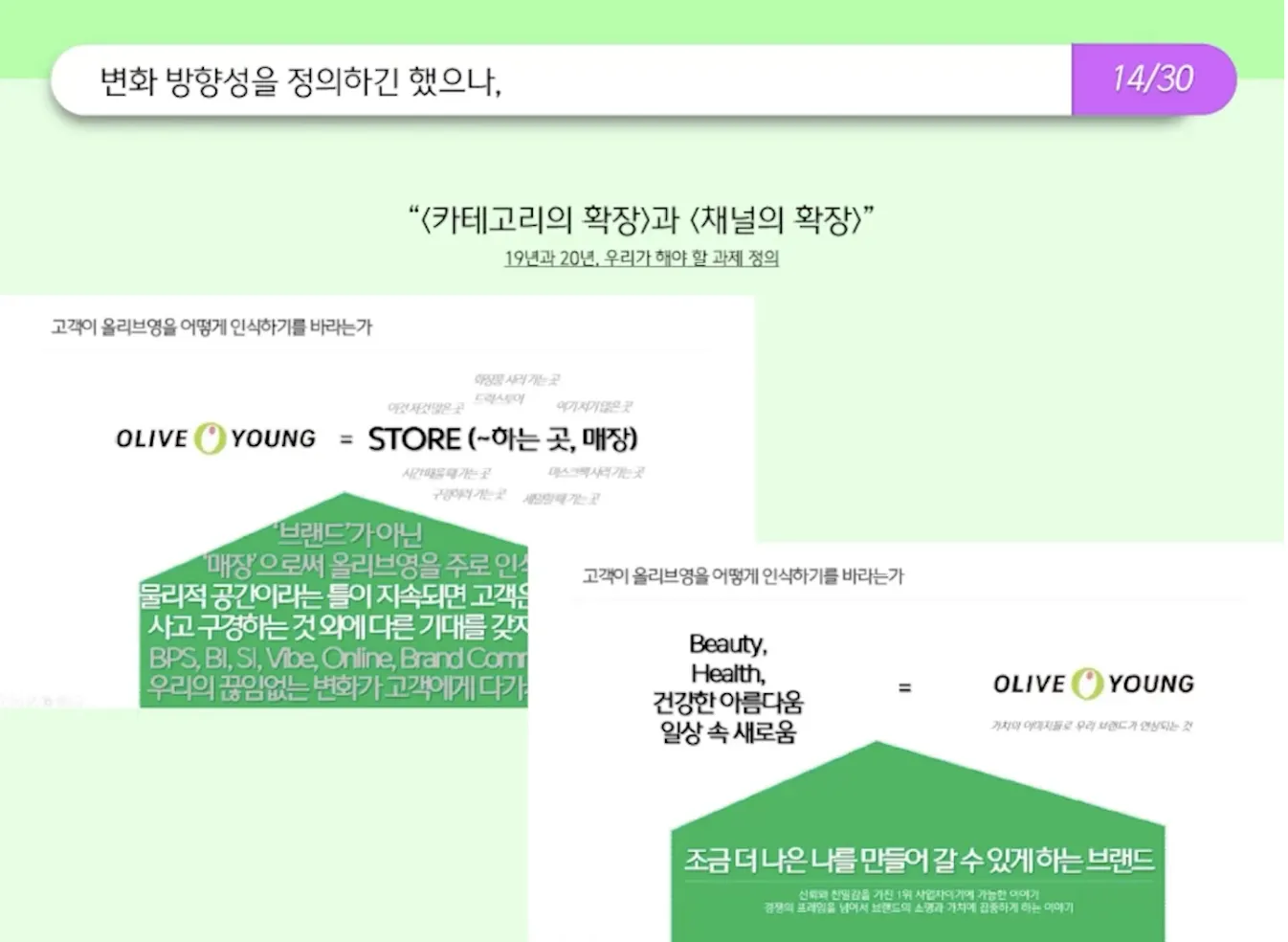Screen dimensions: 1288x942
Task: Click the heading "고객이 올리브영을 어떻게 인식하기를 바라는가" on the Beauty, Health slide
Action: pyautogui.click(x=744, y=576)
